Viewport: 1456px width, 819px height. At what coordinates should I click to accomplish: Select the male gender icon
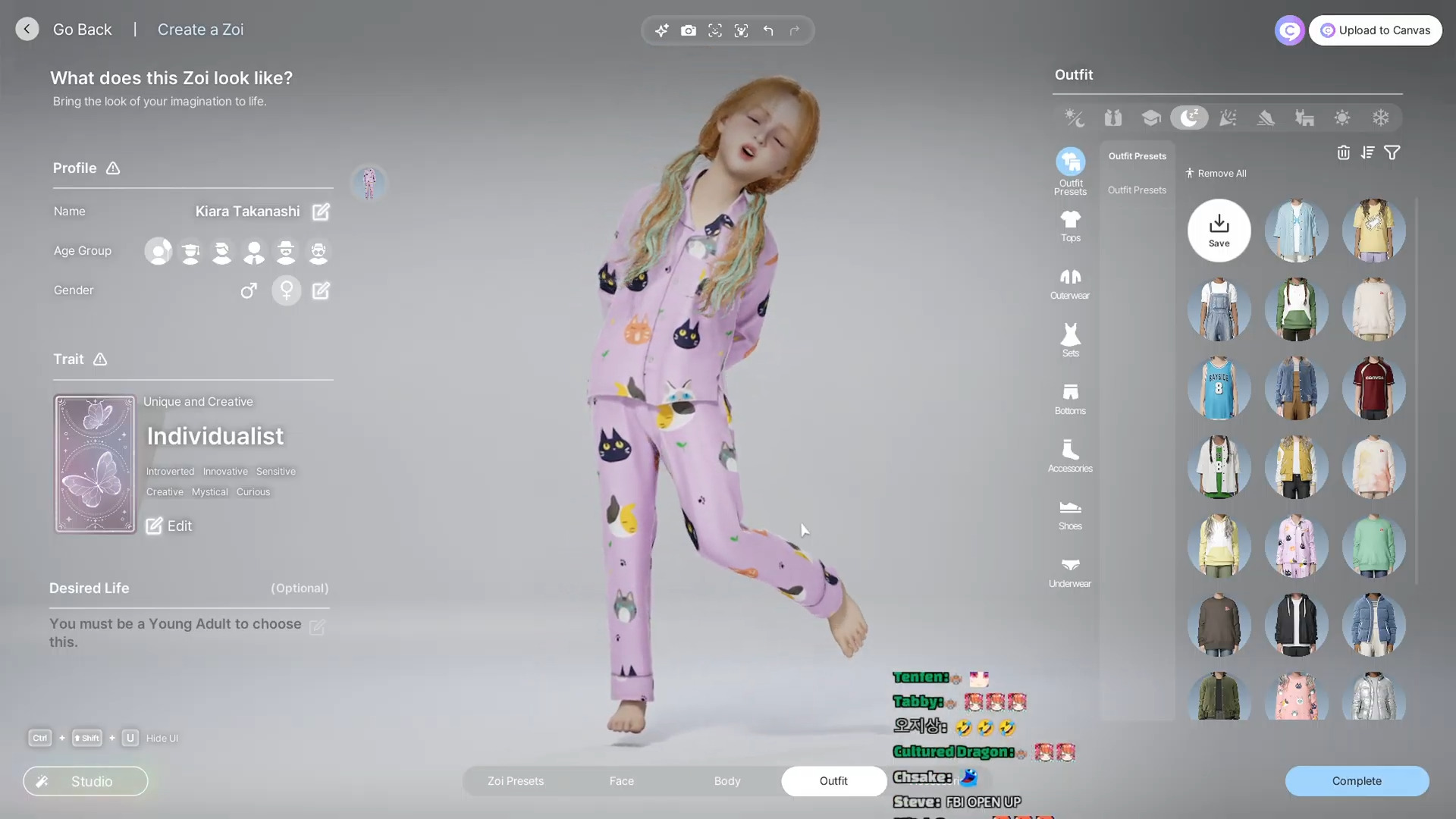249,290
